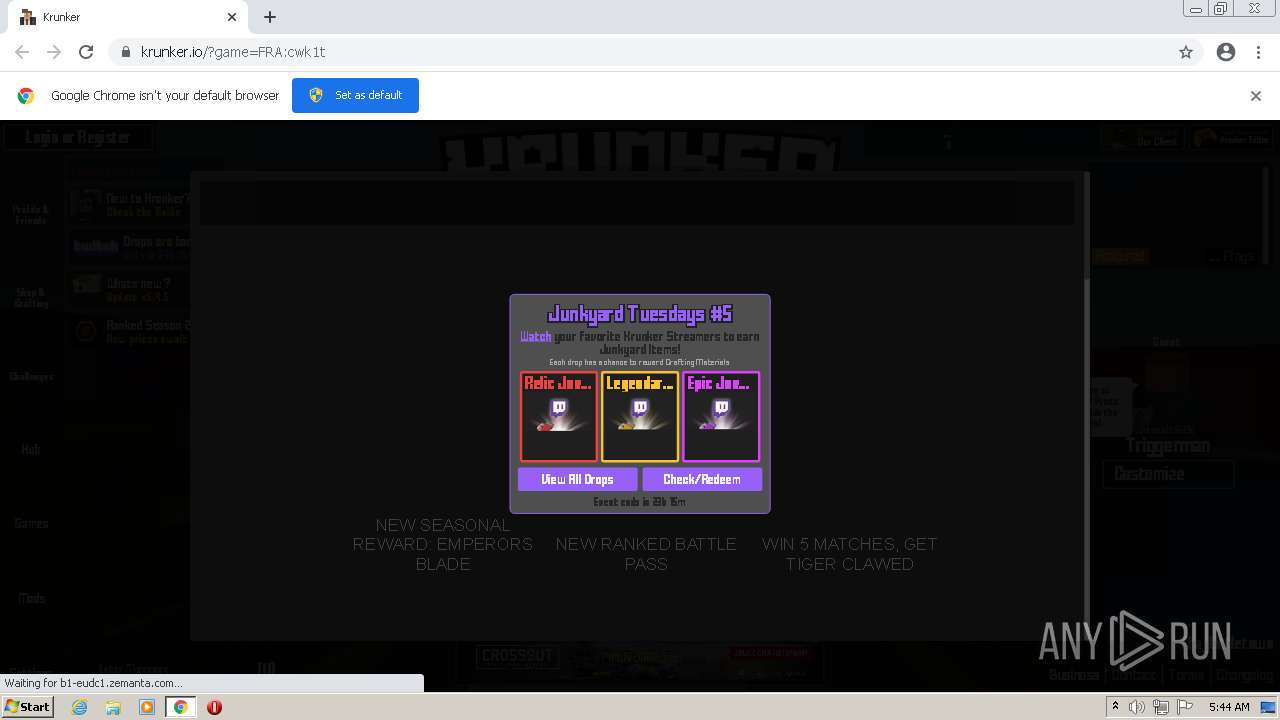Click NEW SEASONAL REWARD: EMPERORS BLADE text
Image resolution: width=1280 pixels, height=720 pixels.
pos(443,544)
